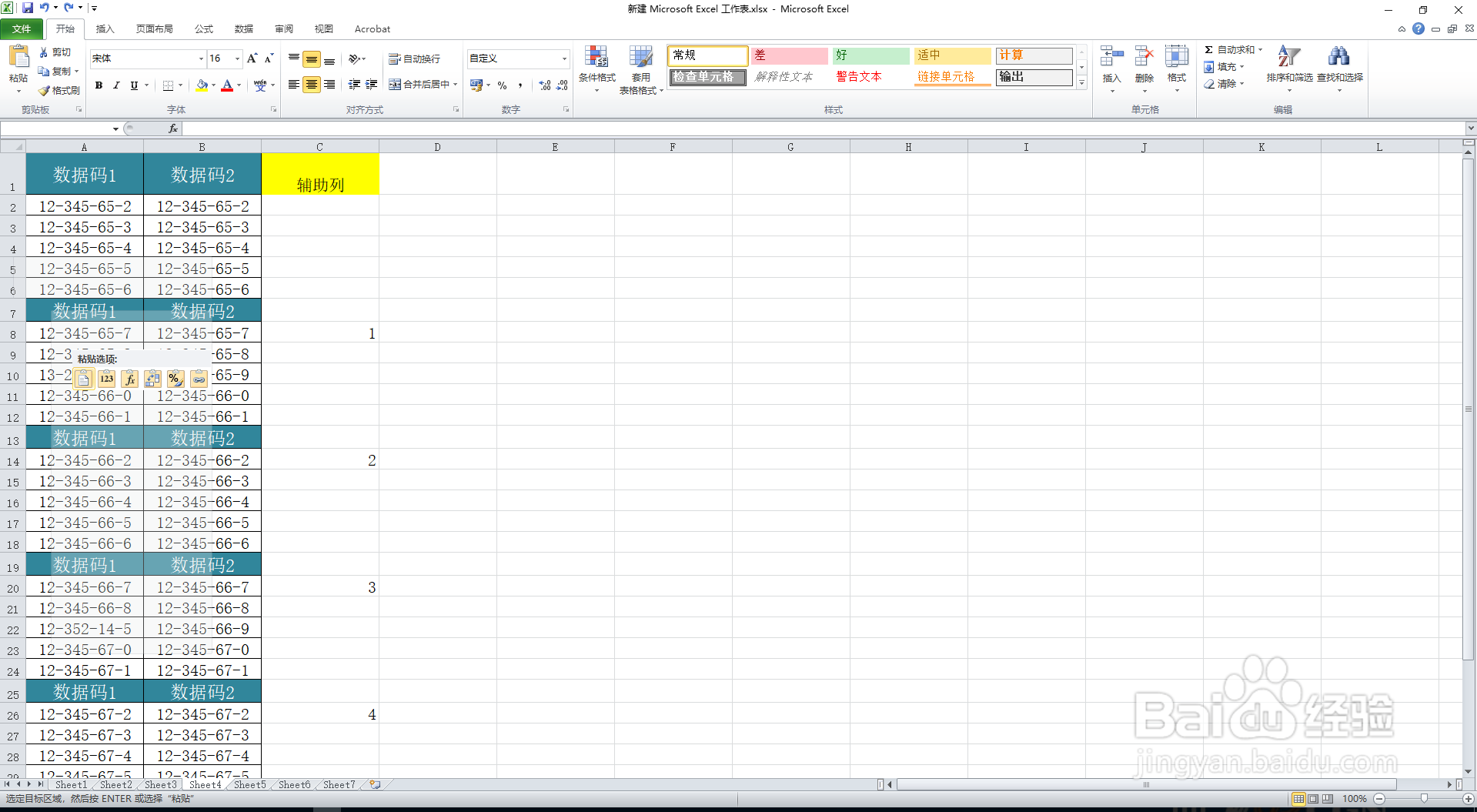The image size is (1477, 812).
Task: Increase font size with large A
Action: click(x=252, y=58)
